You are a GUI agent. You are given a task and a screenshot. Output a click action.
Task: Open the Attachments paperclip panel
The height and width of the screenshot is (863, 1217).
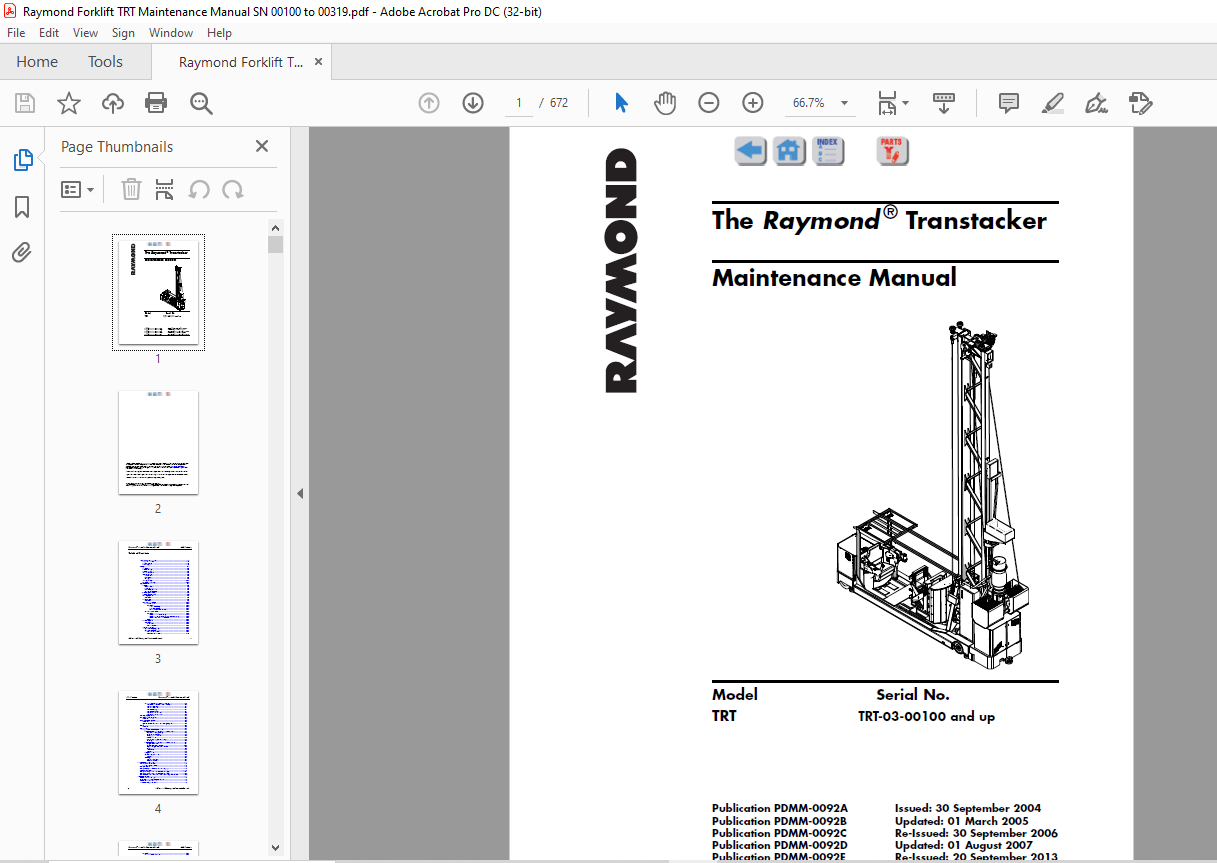click(22, 253)
